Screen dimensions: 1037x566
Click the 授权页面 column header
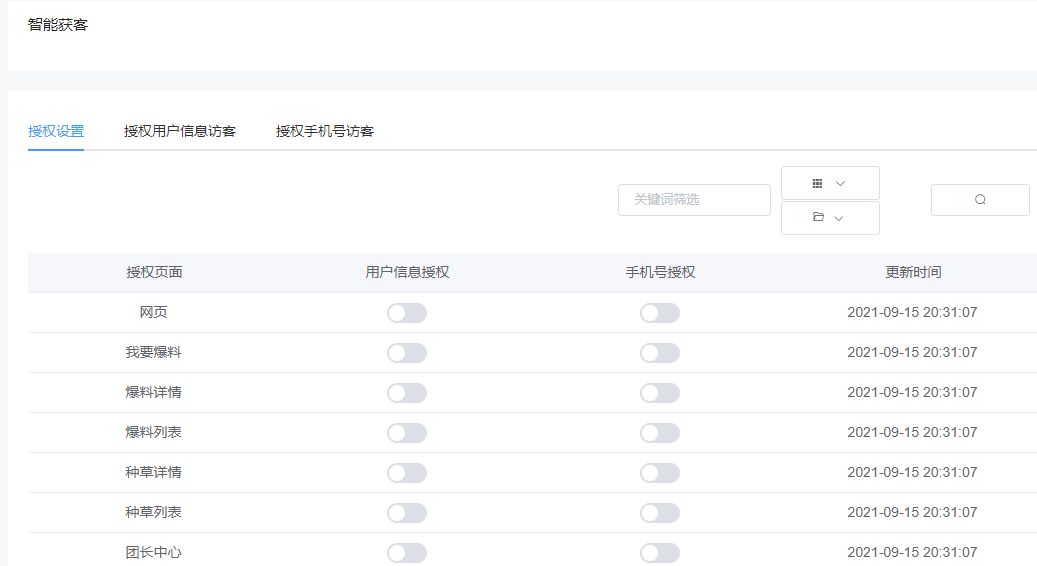[154, 272]
